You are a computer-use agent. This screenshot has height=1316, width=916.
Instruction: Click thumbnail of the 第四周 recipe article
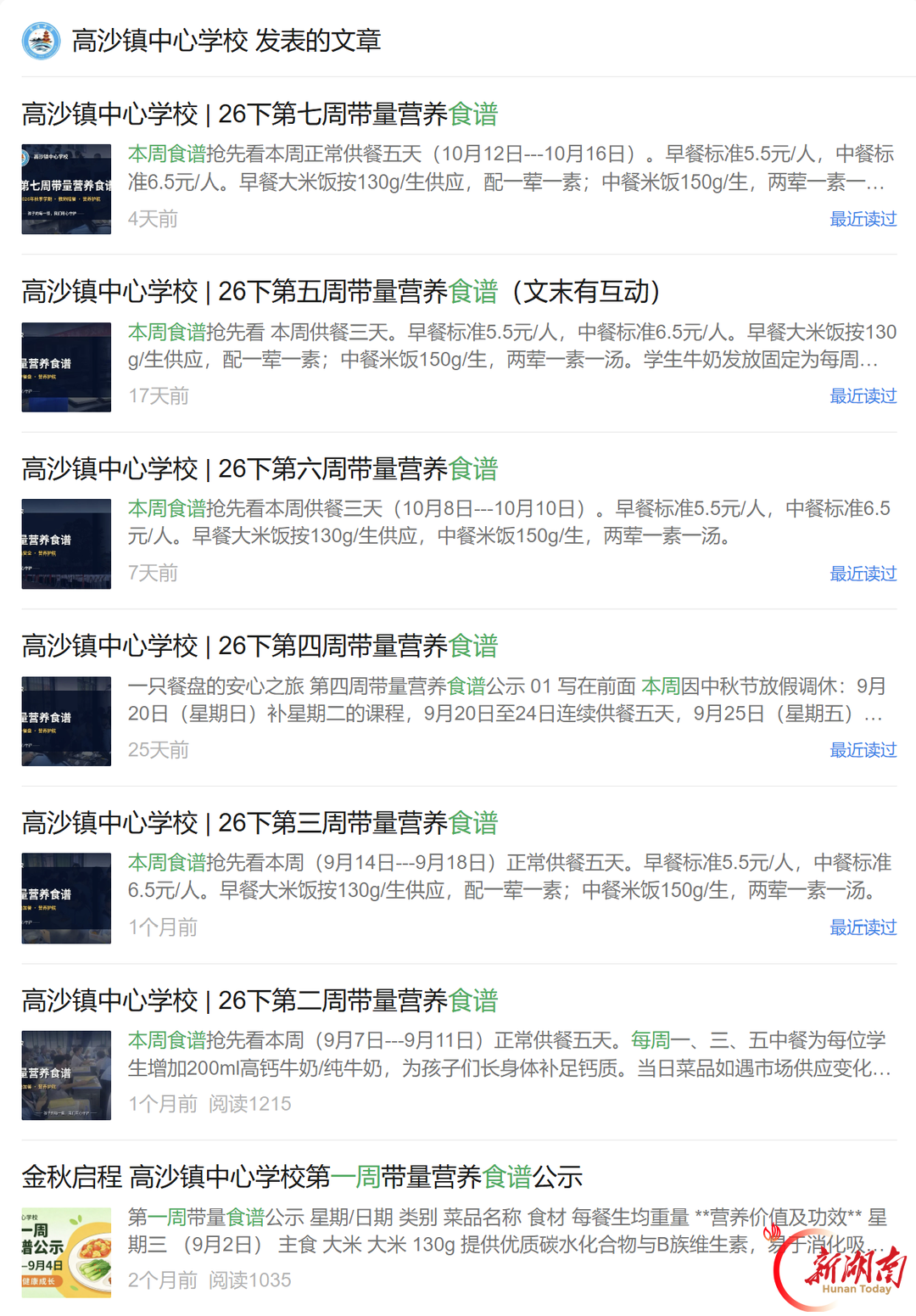[66, 721]
